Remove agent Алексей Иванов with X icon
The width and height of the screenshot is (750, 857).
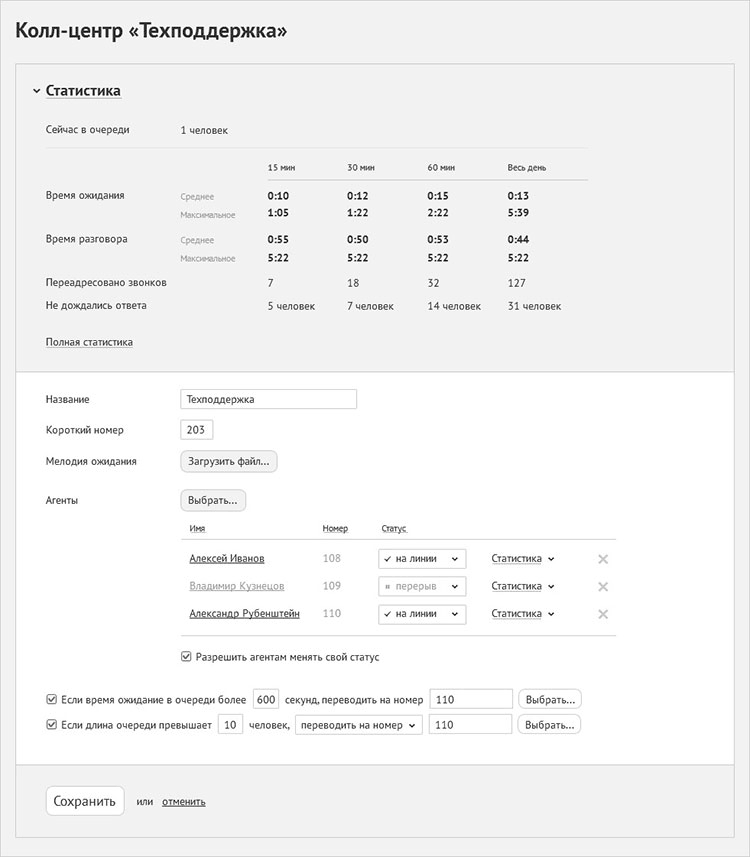tap(603, 559)
